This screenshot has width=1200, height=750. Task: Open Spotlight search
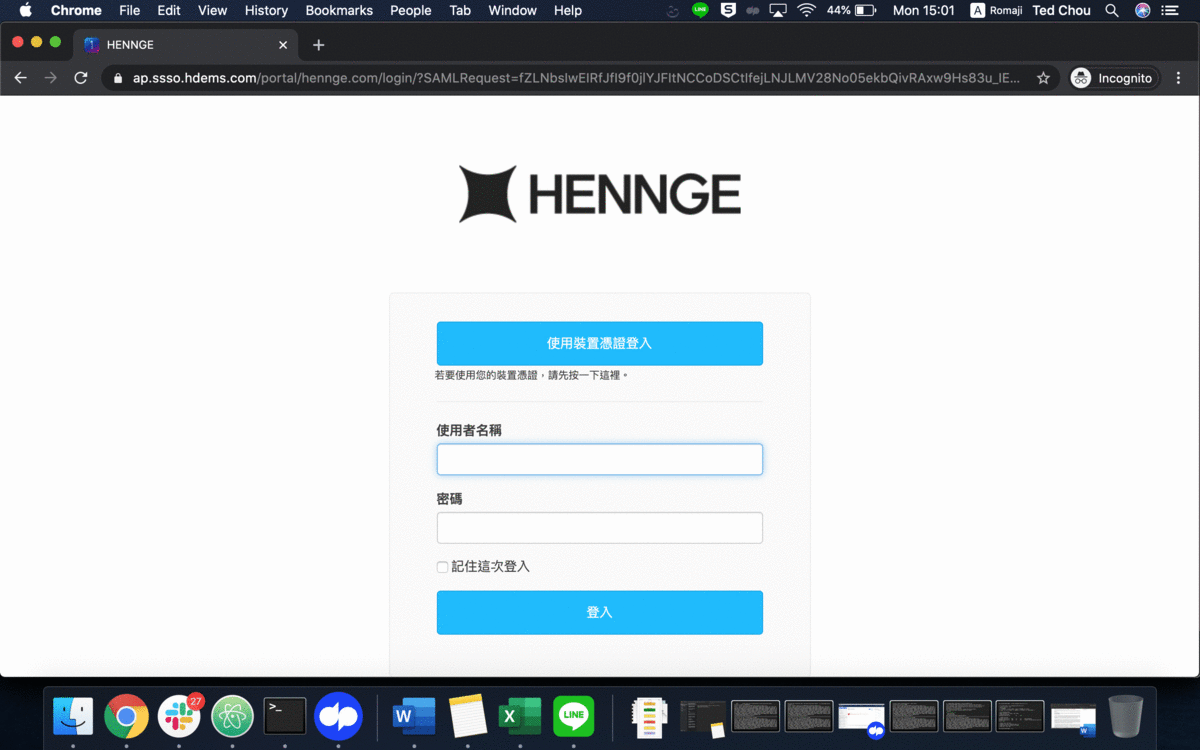point(1112,10)
